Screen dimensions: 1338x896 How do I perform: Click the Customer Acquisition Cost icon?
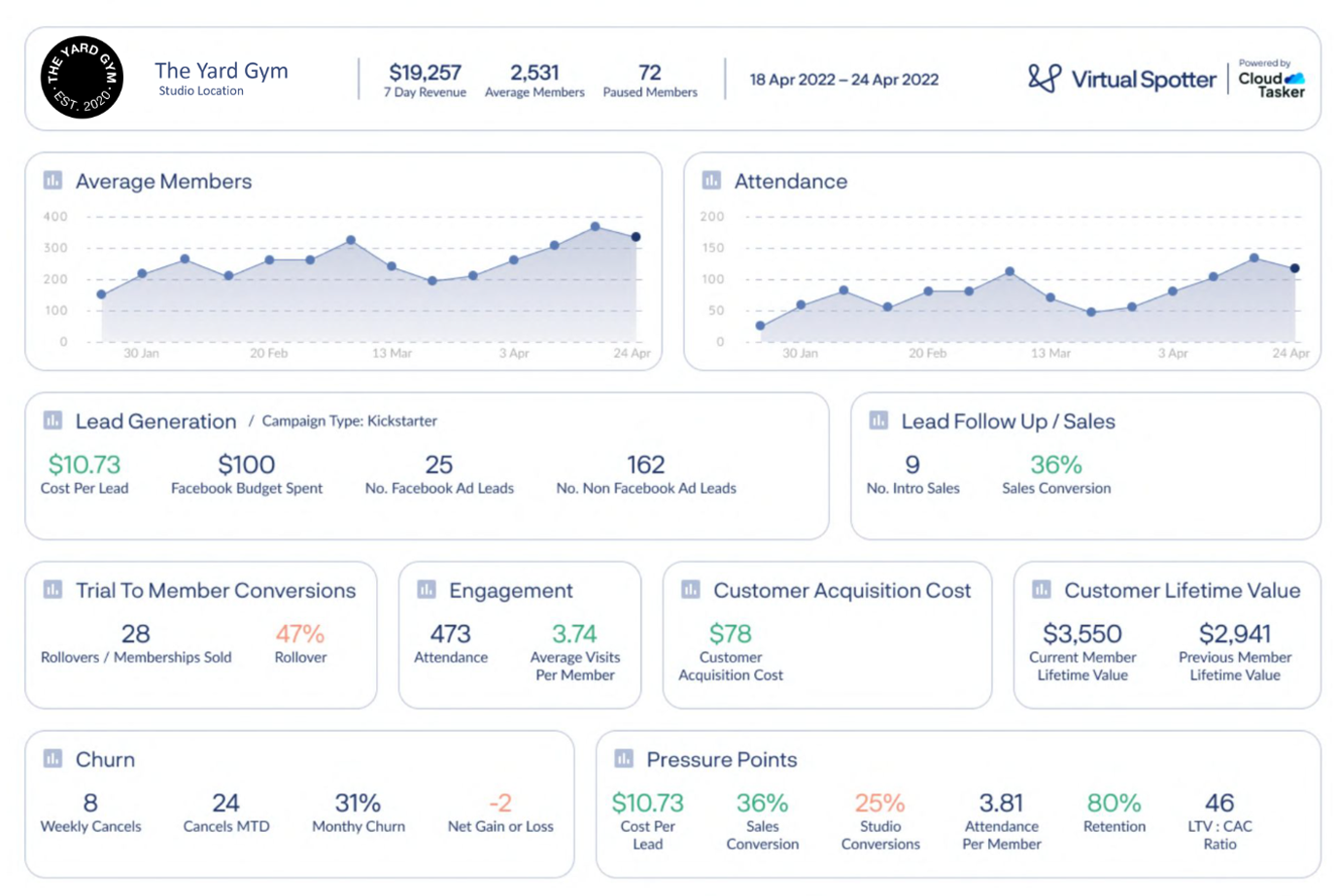tap(690, 590)
